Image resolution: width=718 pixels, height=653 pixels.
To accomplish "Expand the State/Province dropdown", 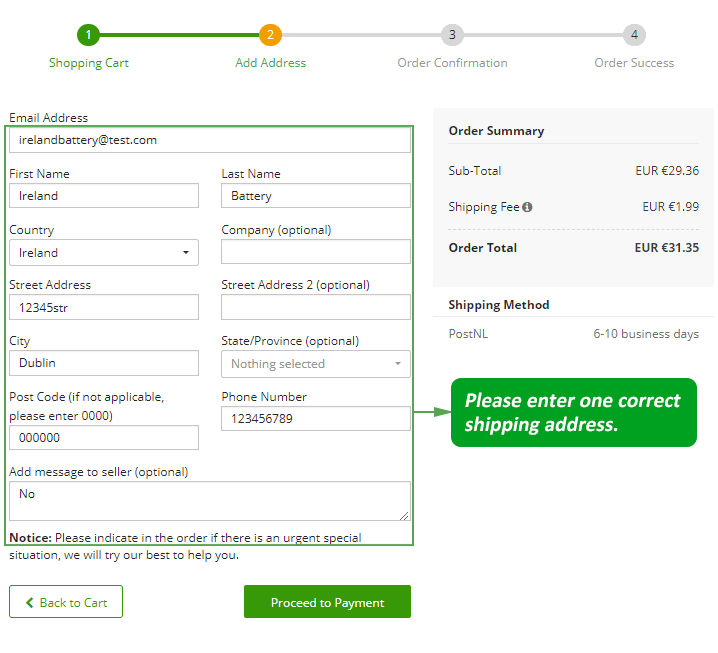I will 316,364.
